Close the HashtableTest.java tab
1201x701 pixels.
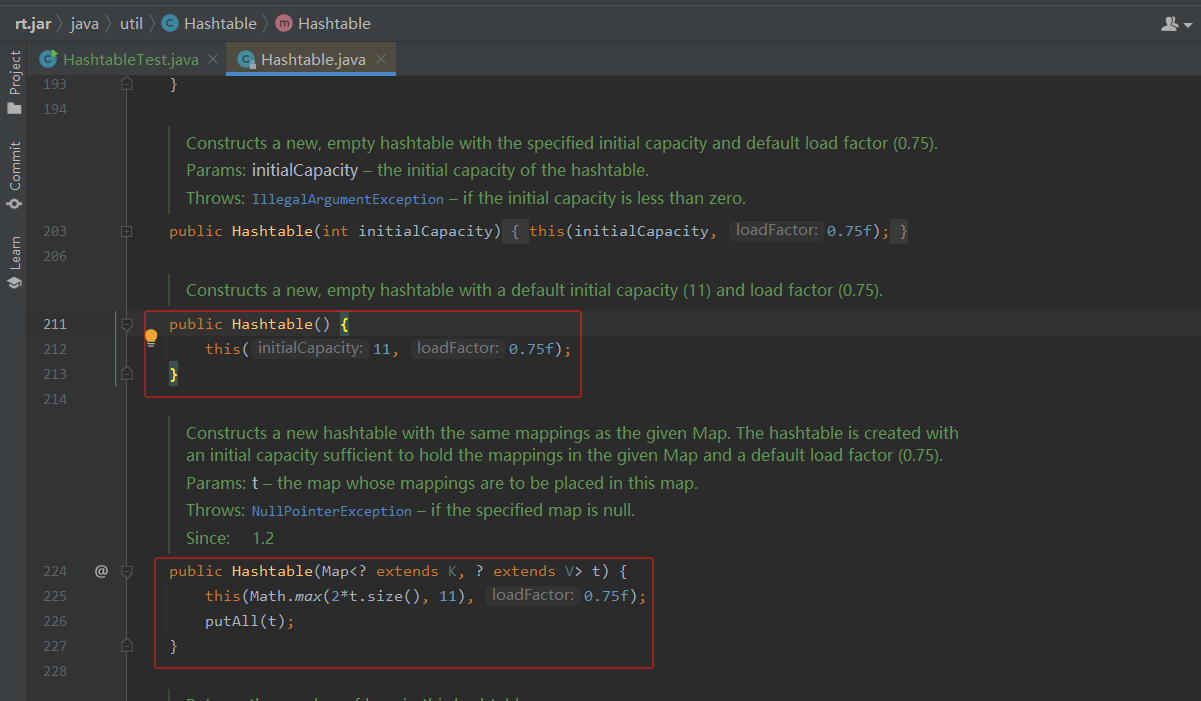click(x=212, y=59)
